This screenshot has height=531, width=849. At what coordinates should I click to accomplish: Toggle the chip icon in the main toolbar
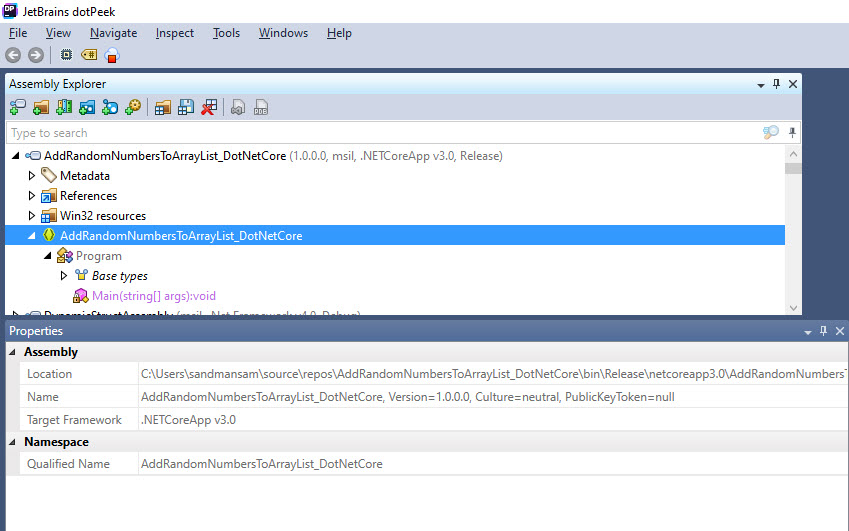[66, 55]
